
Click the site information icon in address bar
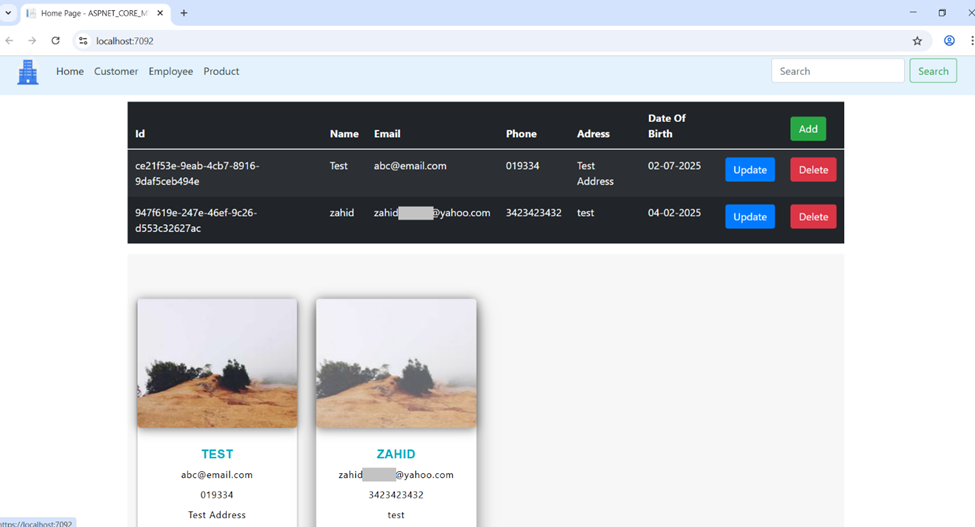83,41
